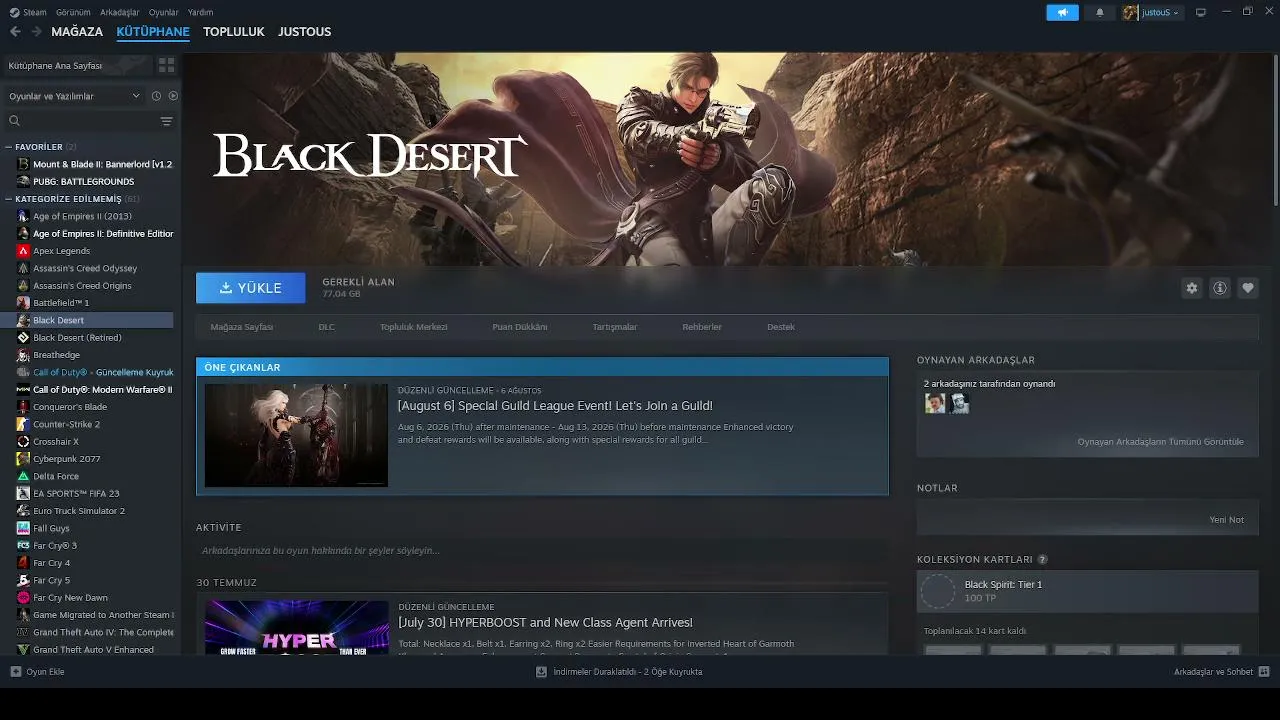Screen dimensions: 1280x720
Task: Switch to the TOPLULUK tab
Action: [234, 32]
